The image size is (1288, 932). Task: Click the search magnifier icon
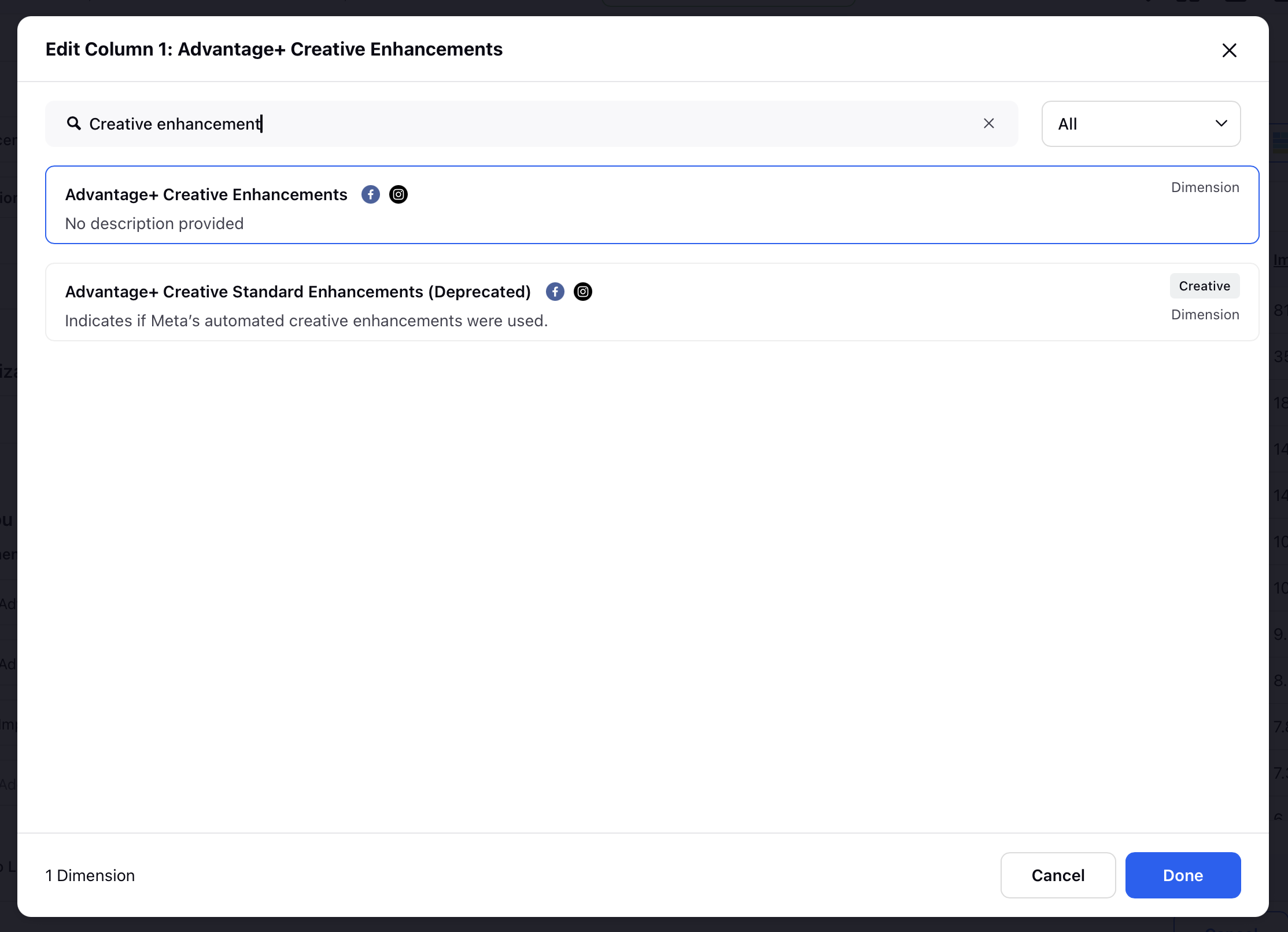click(73, 123)
